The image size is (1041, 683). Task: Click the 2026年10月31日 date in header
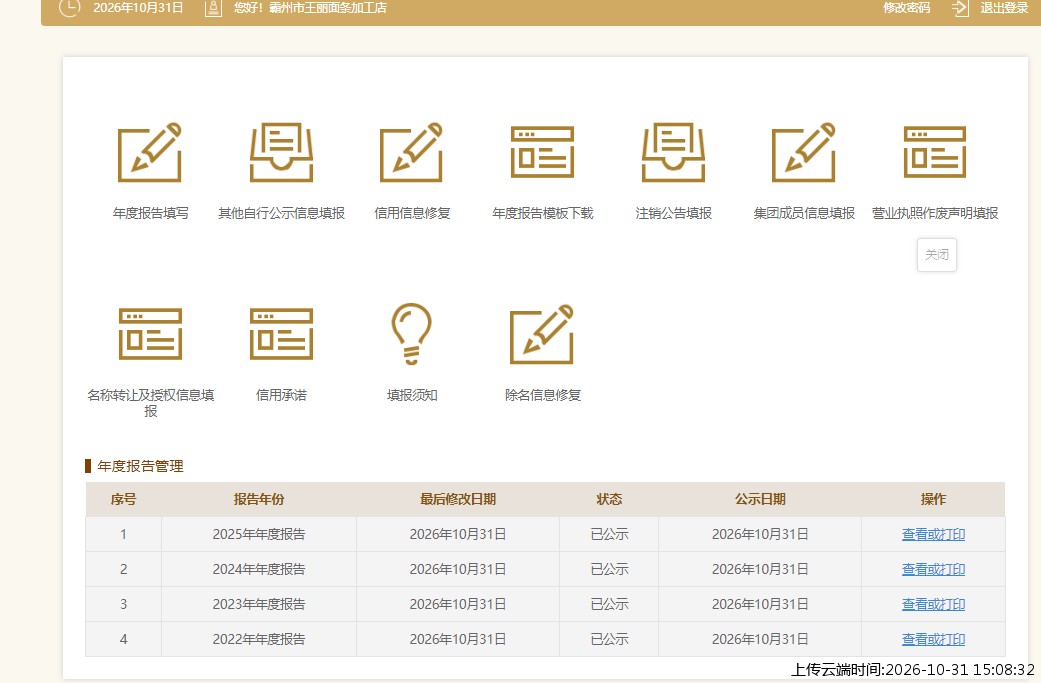[x=138, y=8]
